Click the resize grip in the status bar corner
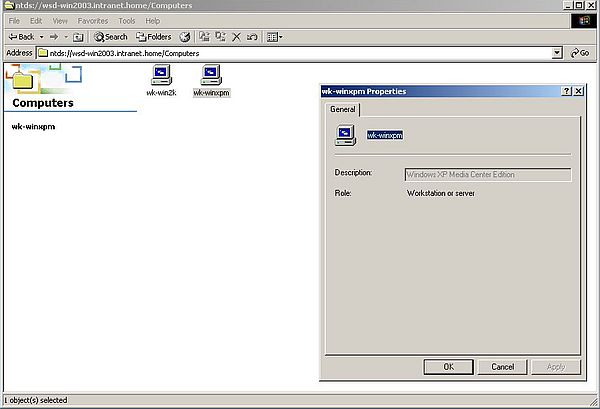600x409 pixels. point(593,401)
